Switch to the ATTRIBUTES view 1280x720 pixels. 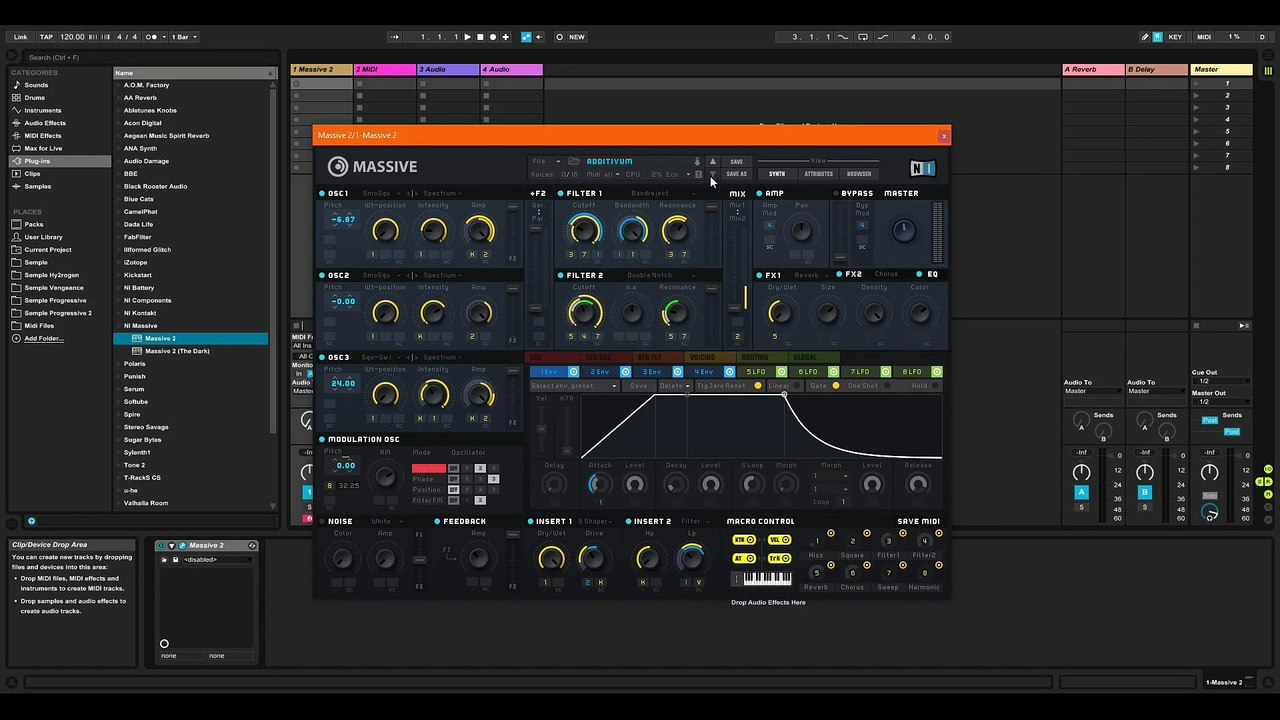[818, 174]
